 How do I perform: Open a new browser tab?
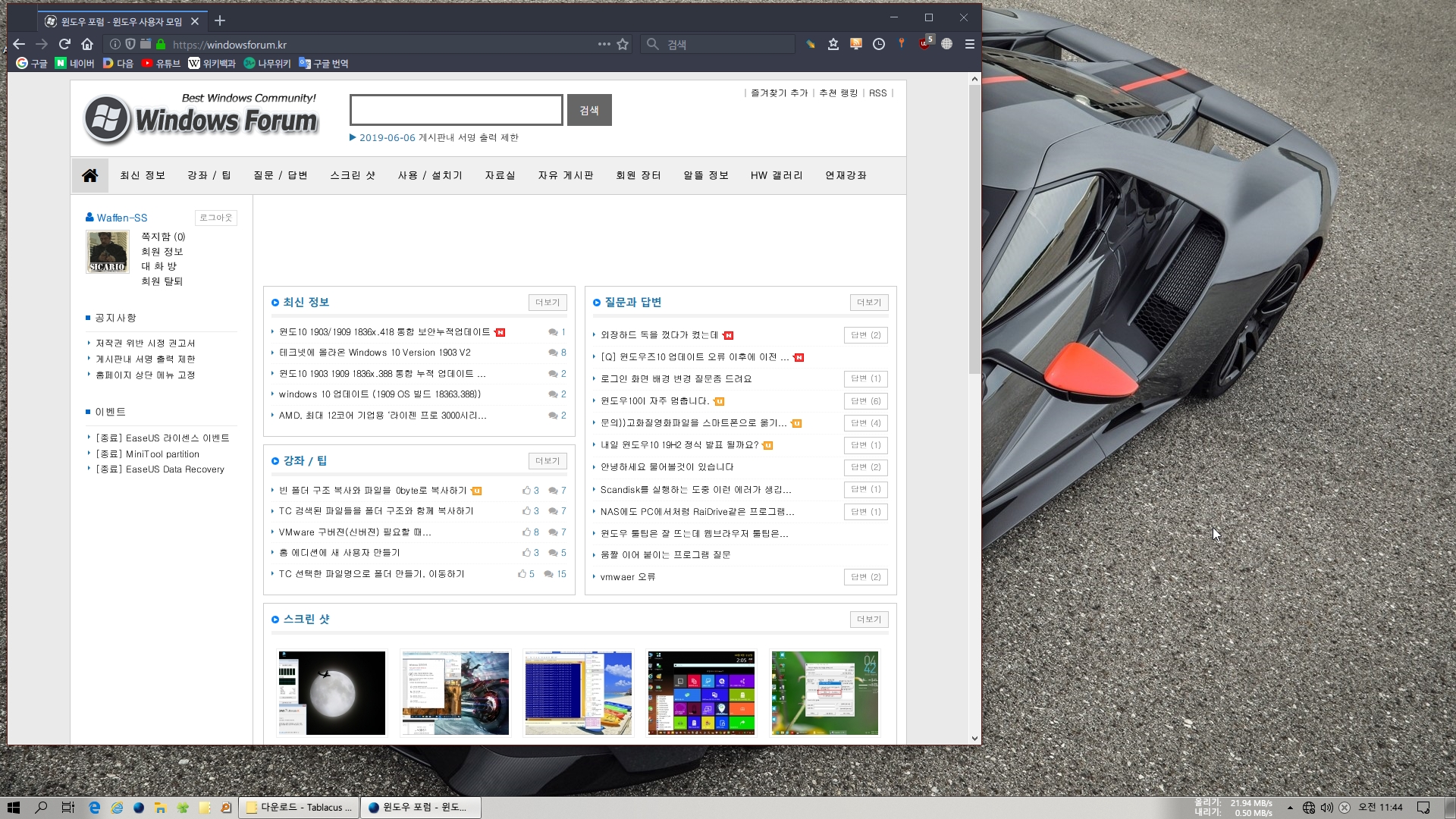tap(220, 20)
